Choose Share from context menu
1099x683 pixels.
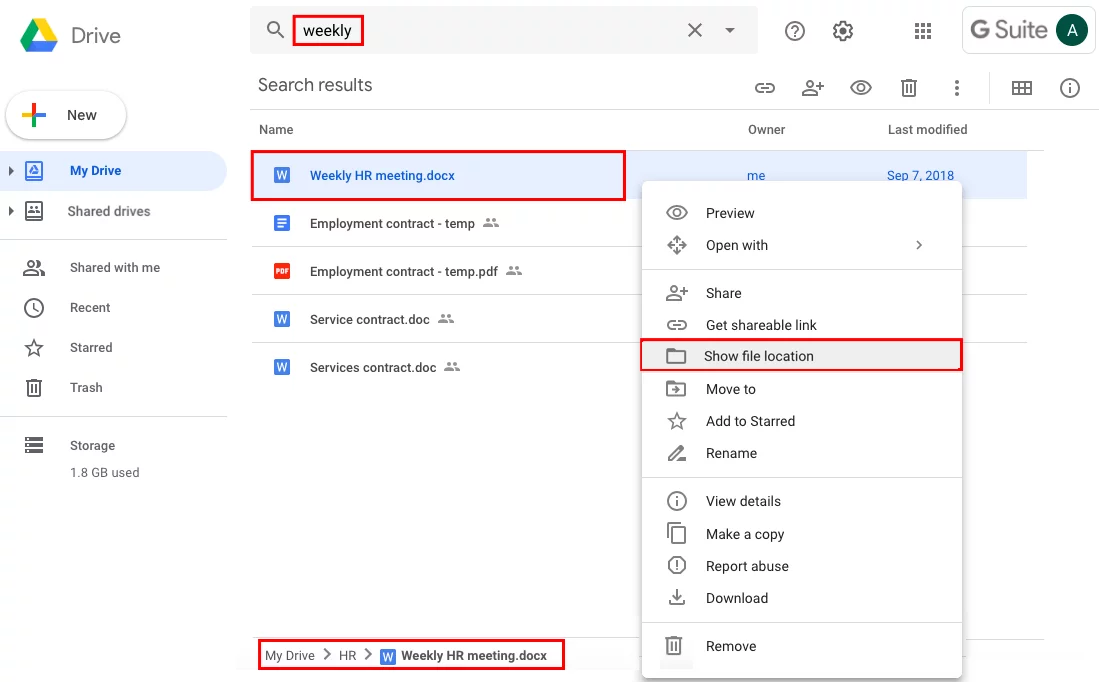click(802, 292)
